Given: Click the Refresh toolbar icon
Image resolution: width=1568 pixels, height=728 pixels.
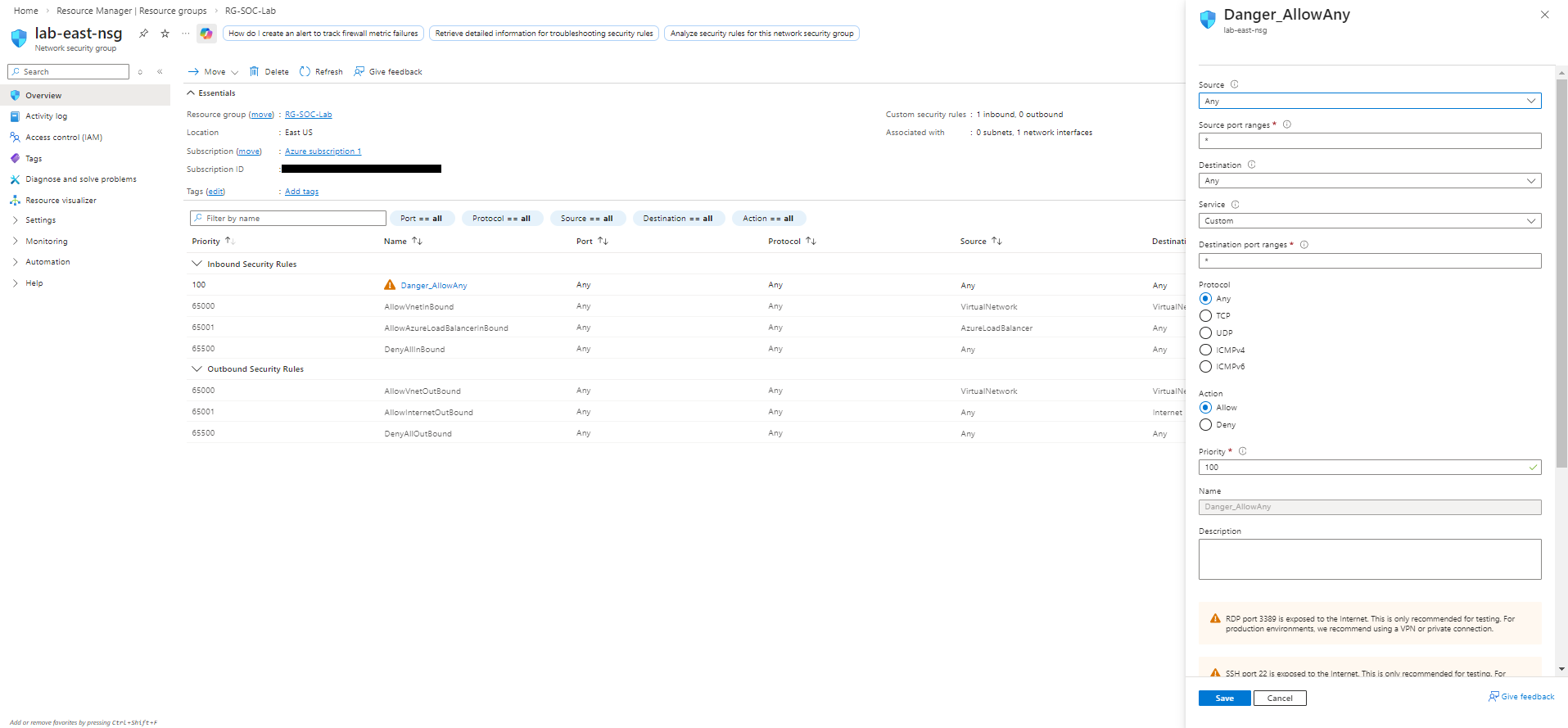Looking at the screenshot, I should 305,71.
